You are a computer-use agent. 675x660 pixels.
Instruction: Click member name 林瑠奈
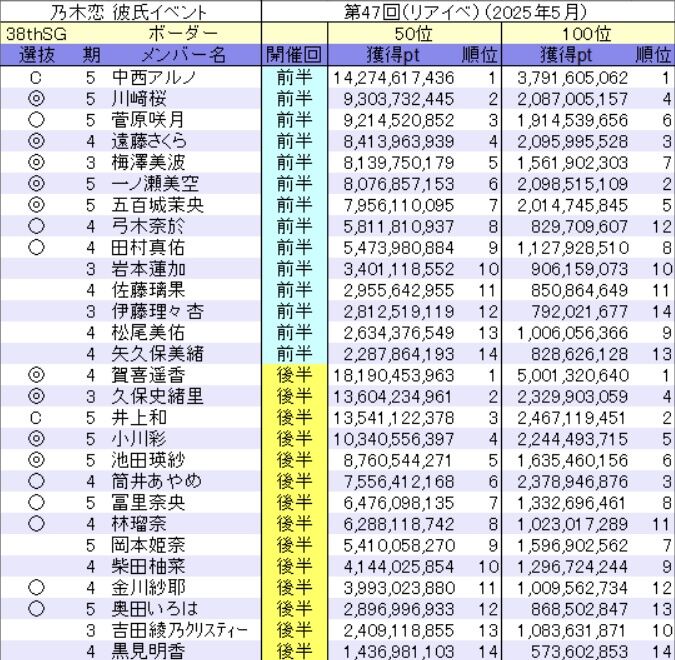click(x=139, y=524)
